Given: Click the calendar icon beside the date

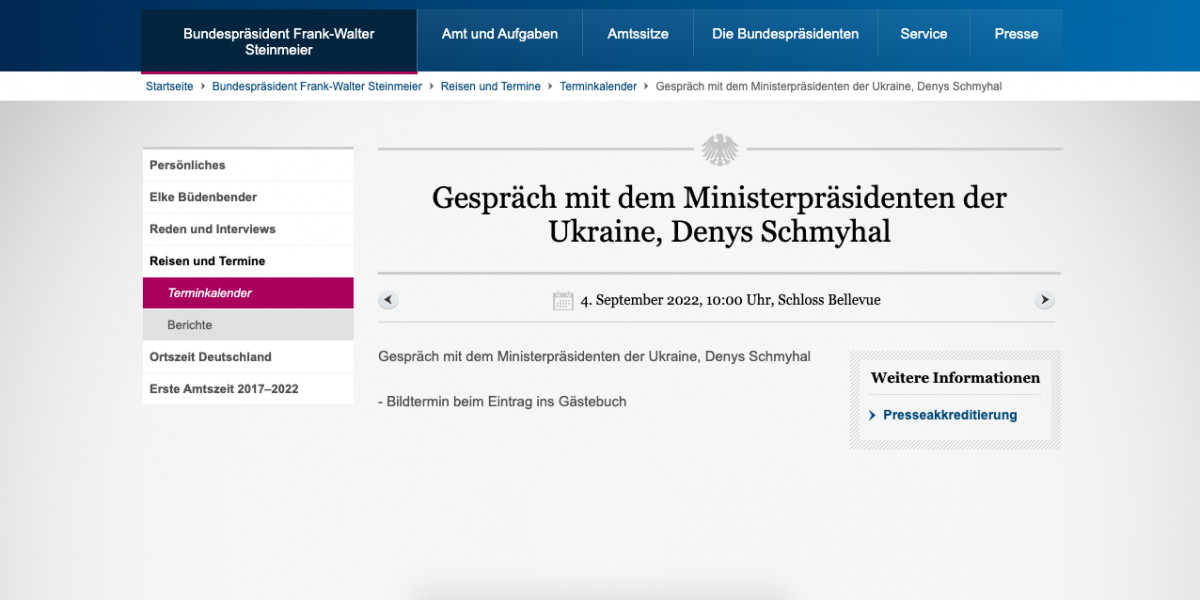Looking at the screenshot, I should point(563,300).
